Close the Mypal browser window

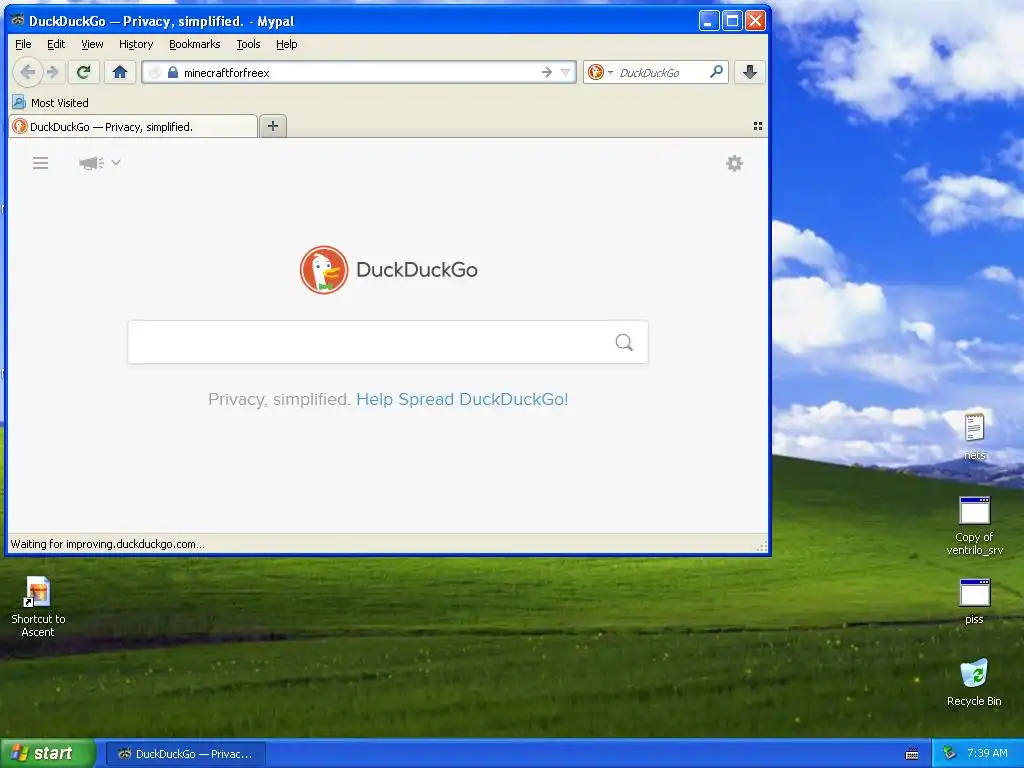click(756, 21)
